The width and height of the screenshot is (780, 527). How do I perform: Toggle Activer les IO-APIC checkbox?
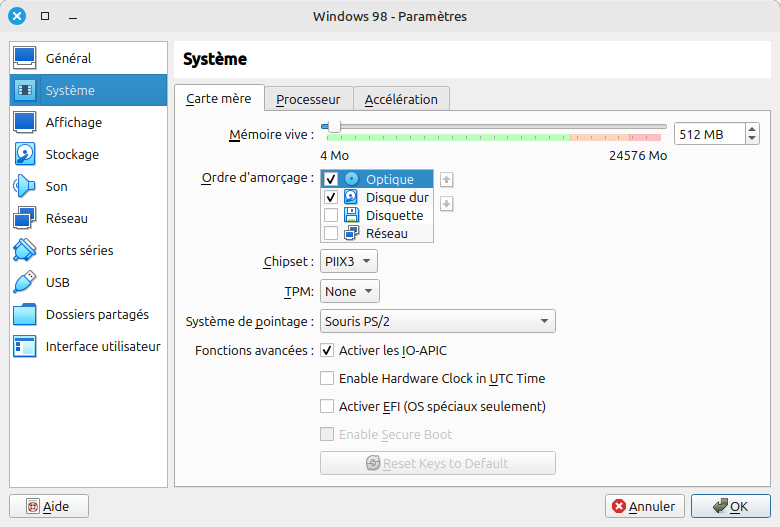click(327, 350)
